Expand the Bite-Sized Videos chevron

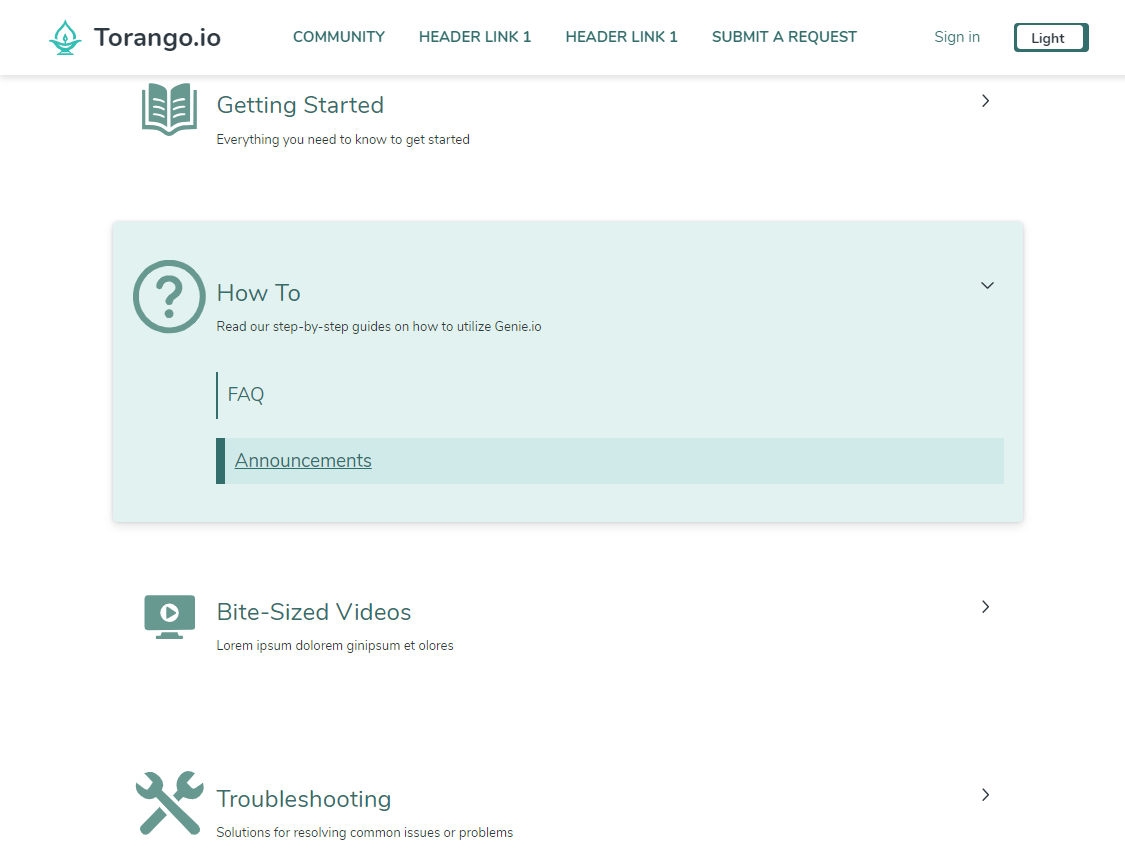(985, 607)
